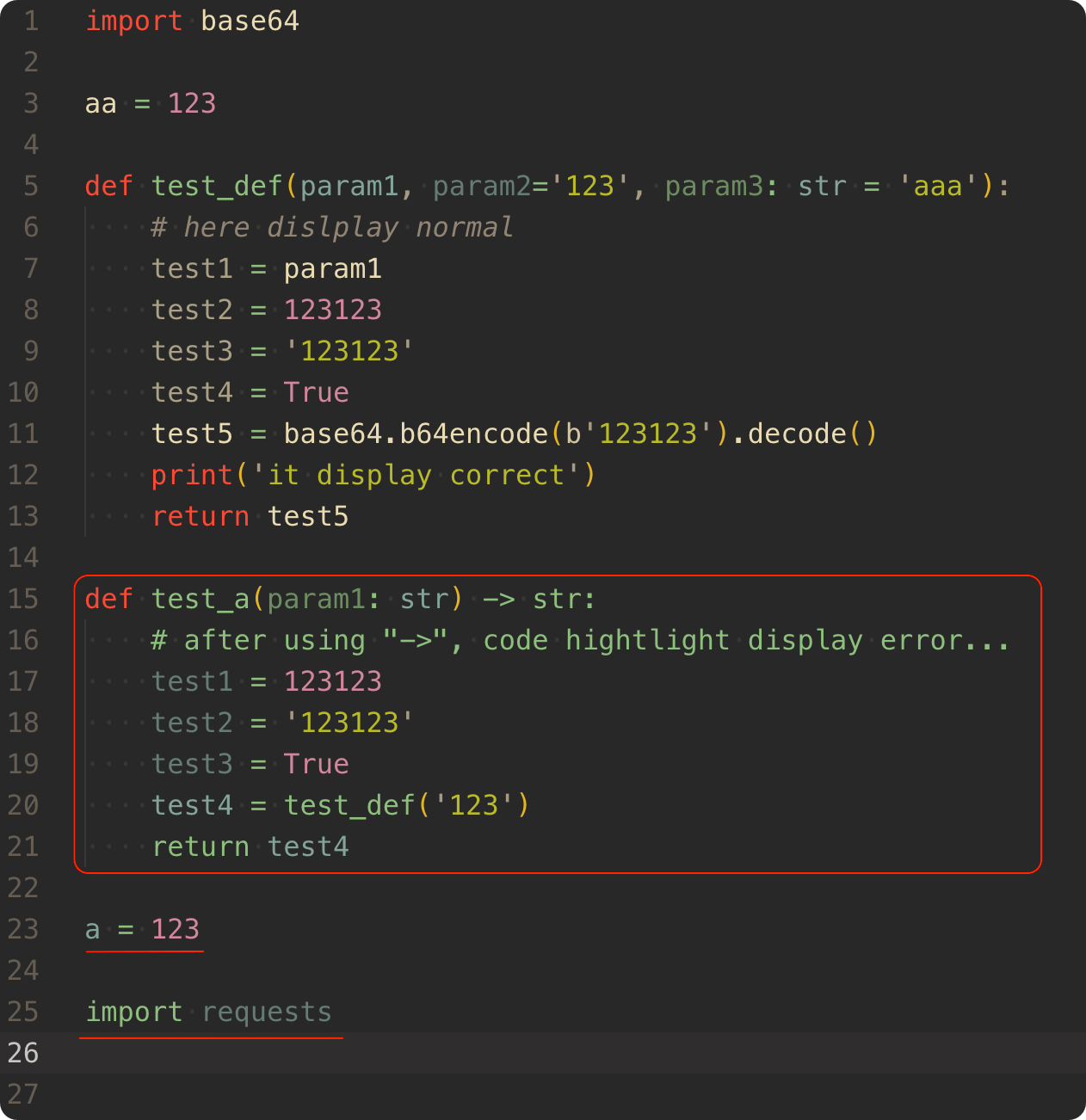1086x1120 pixels.
Task: Click the '->' return annotation arrow on line 15
Action: pyautogui.click(x=498, y=599)
